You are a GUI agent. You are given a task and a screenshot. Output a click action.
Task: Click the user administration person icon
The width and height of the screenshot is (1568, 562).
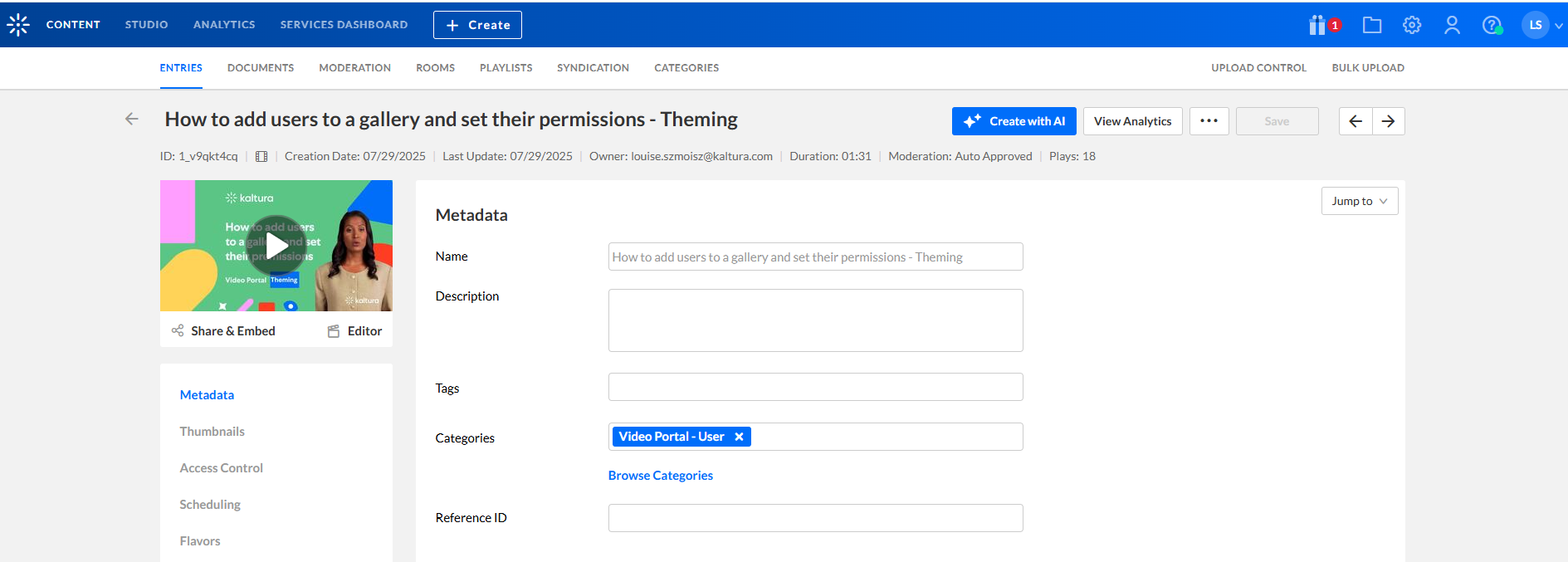coord(1452,25)
